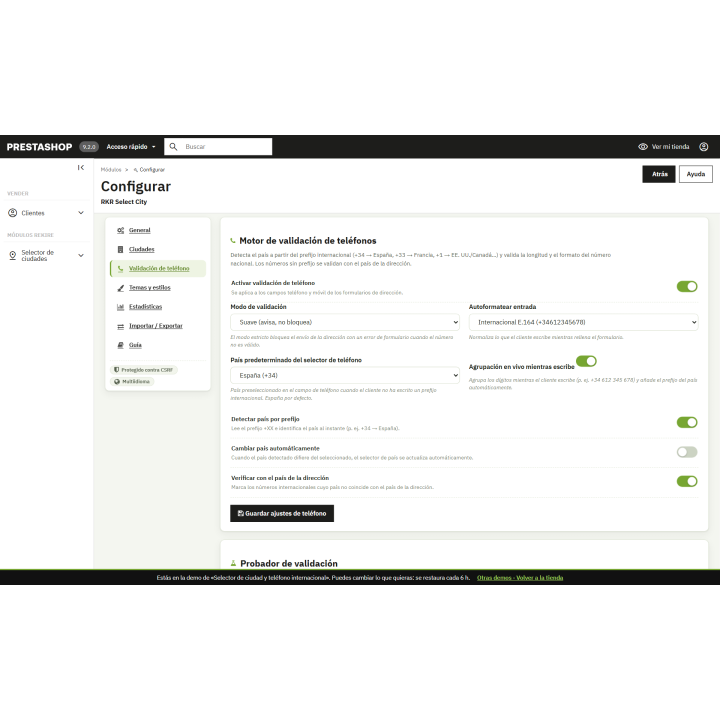Click the Ayuda button
720x720 pixels.
696,174
